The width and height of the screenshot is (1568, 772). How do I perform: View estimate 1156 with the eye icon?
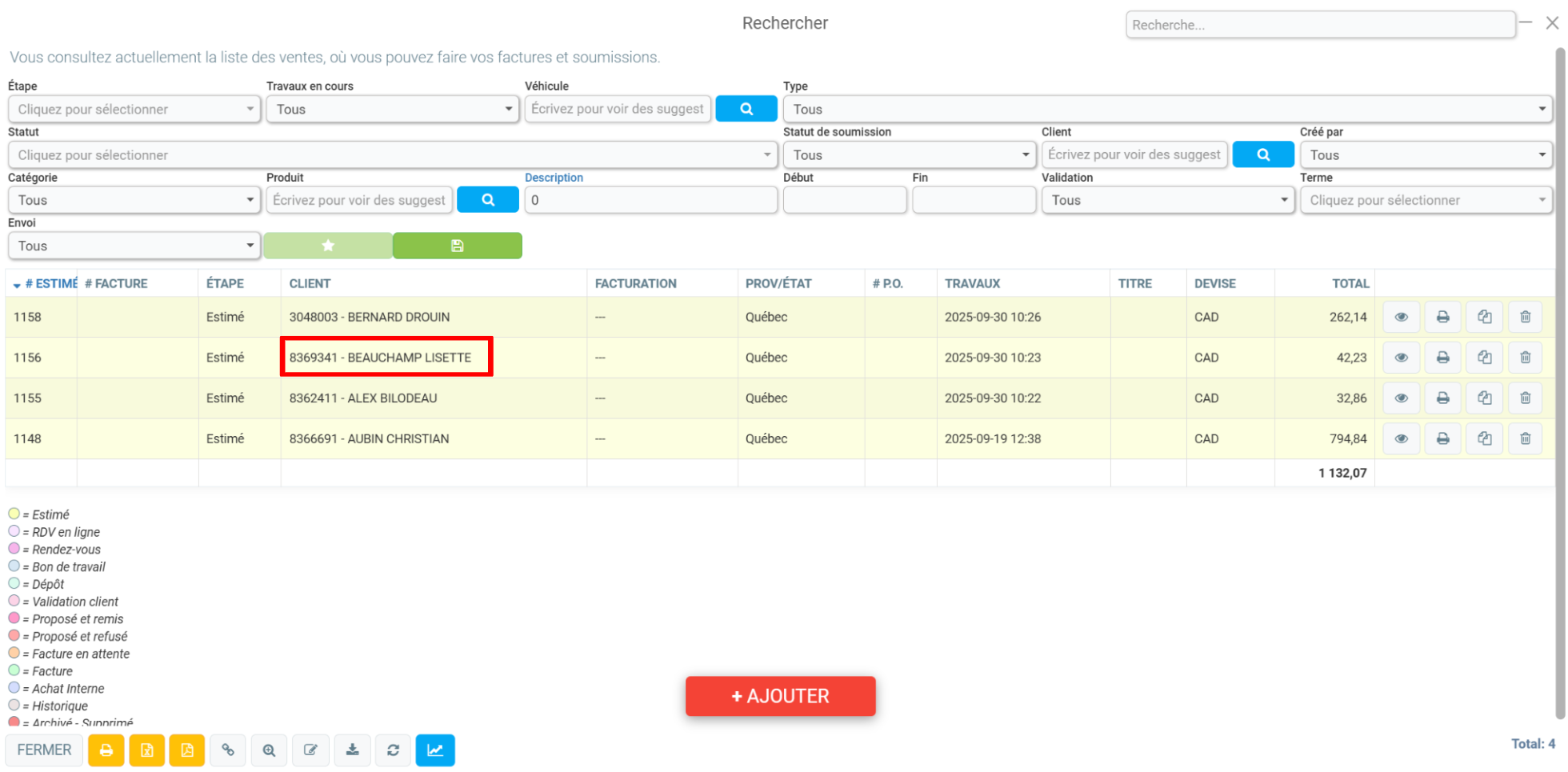pyautogui.click(x=1401, y=358)
